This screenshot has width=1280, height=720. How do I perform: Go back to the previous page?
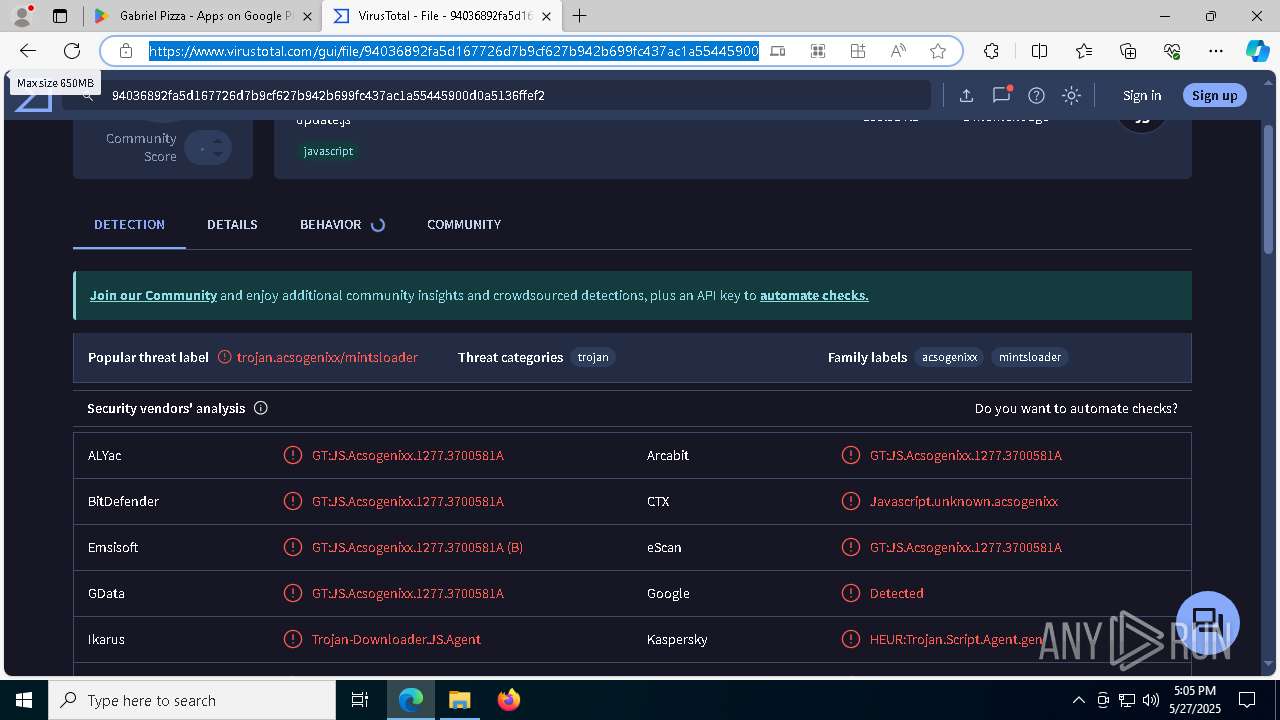pyautogui.click(x=28, y=51)
